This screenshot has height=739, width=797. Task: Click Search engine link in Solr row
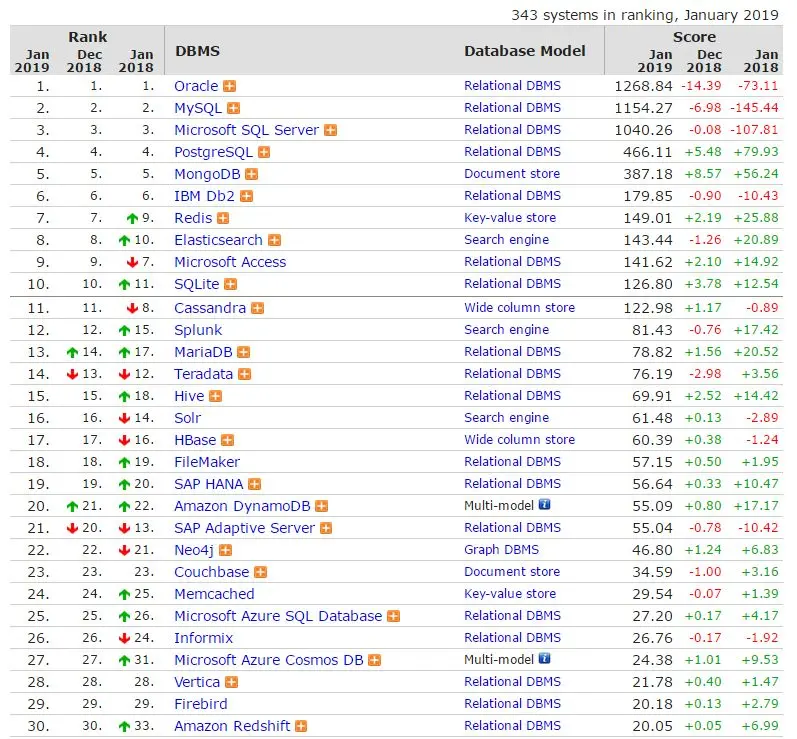coord(506,418)
